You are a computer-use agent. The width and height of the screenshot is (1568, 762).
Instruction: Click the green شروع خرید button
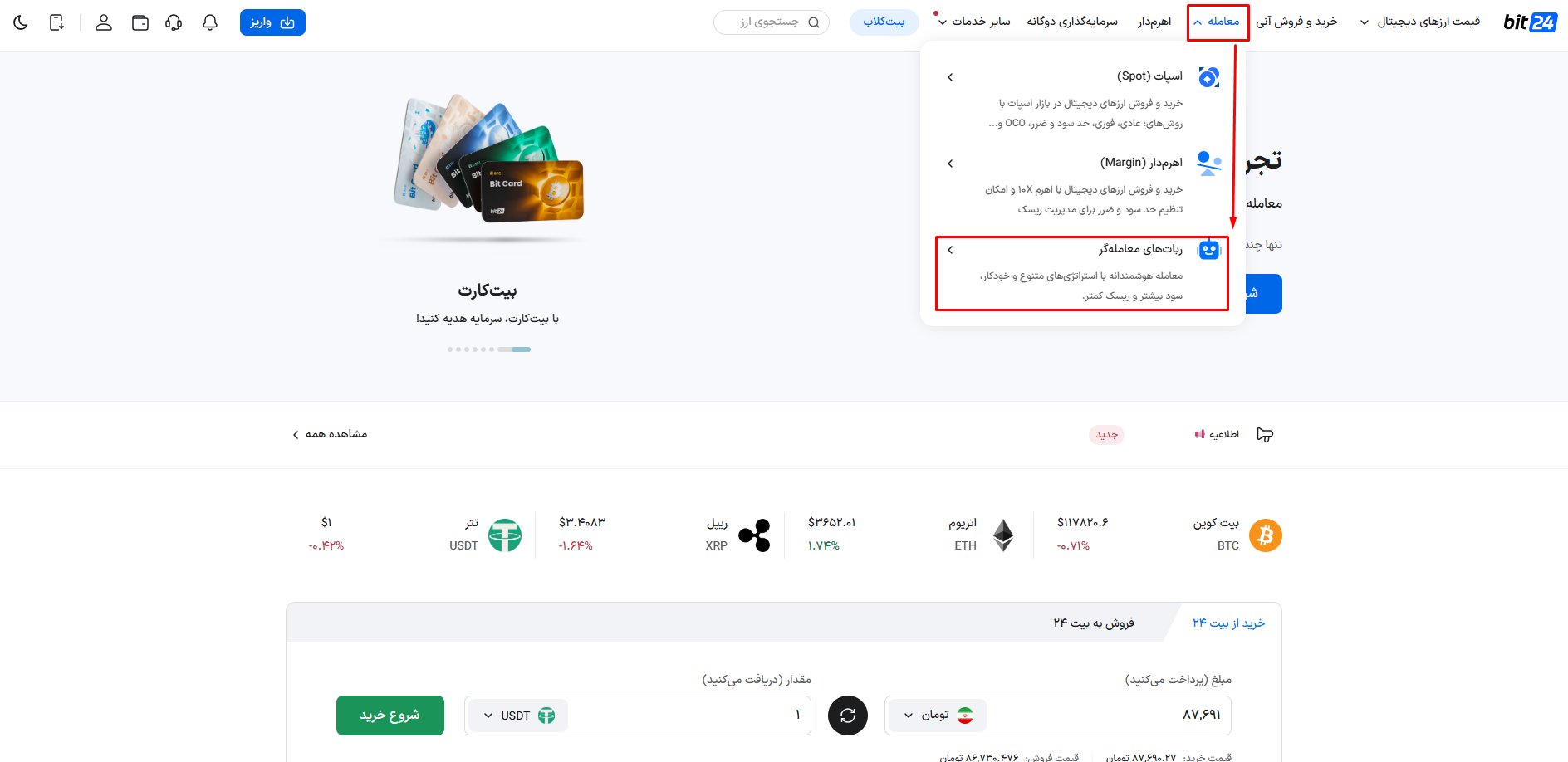click(390, 716)
